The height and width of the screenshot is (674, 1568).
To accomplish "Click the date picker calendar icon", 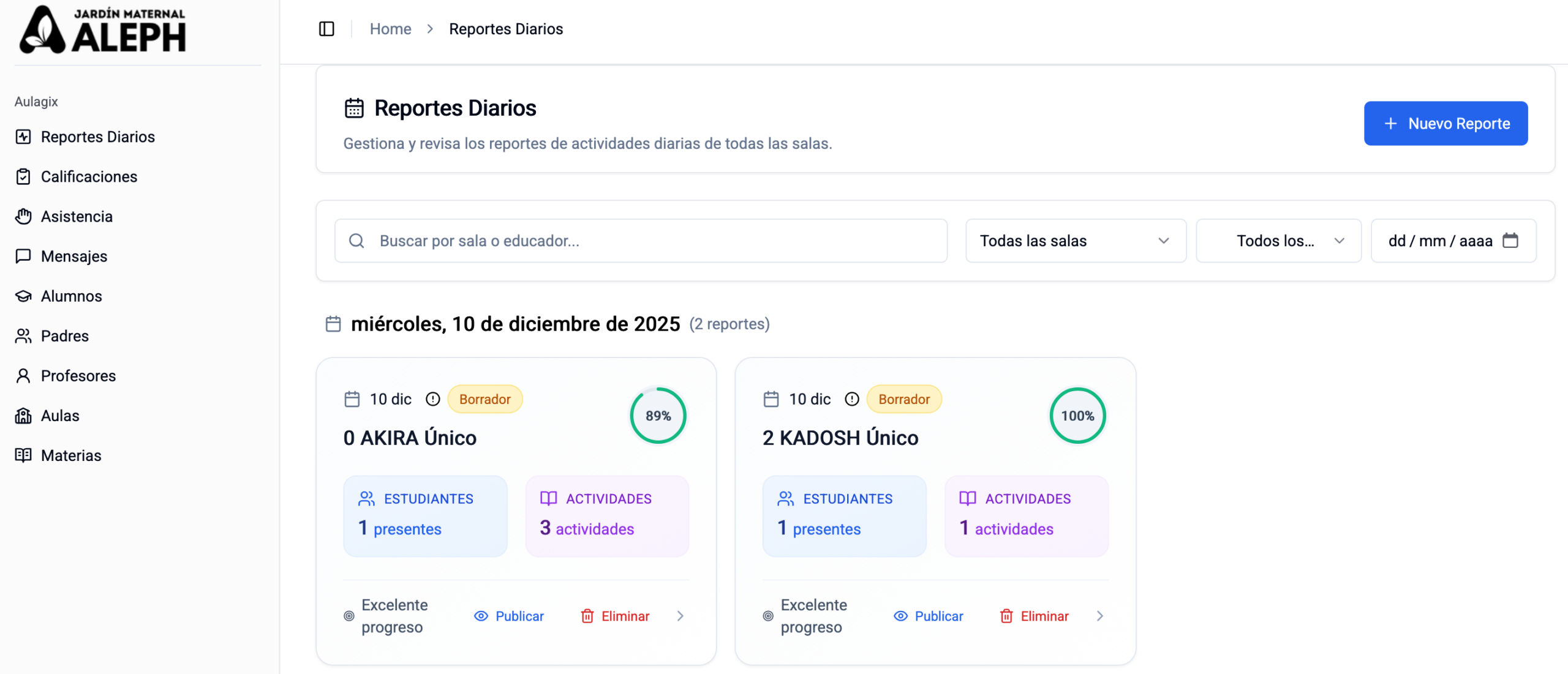I will click(1510, 241).
